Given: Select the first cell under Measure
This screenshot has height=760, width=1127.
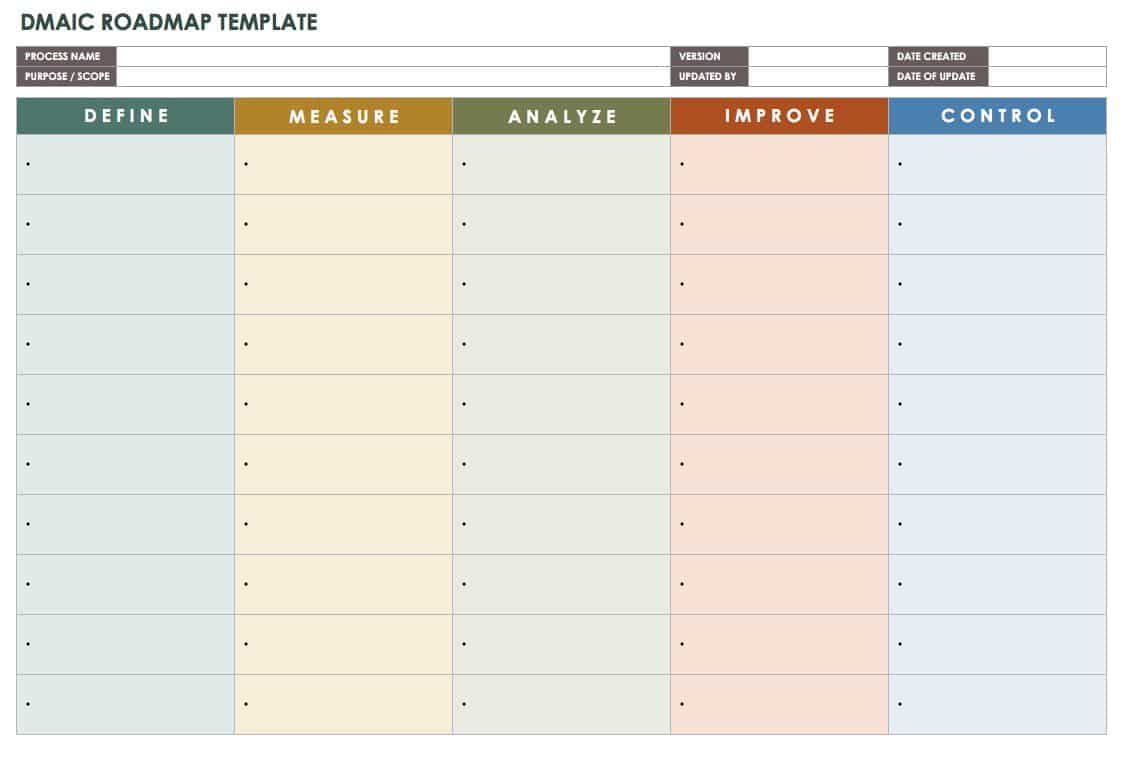Looking at the screenshot, I should click(344, 165).
